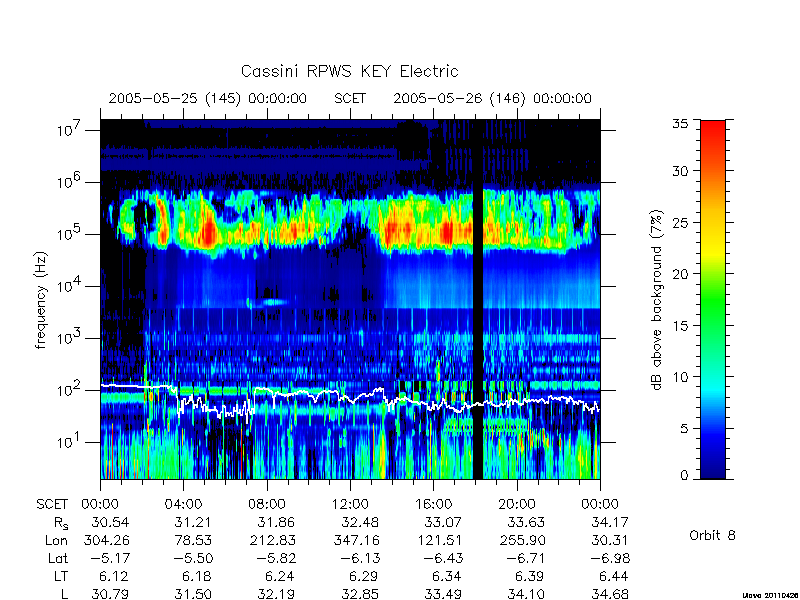800x600 pixels.
Task: Click the 20 value on color scale
Action: tap(680, 273)
